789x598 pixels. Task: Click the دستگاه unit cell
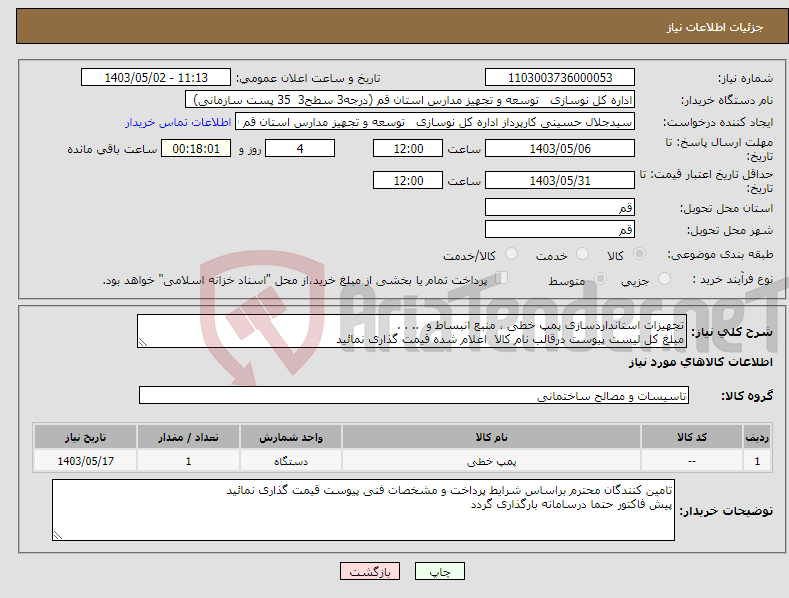tap(291, 461)
